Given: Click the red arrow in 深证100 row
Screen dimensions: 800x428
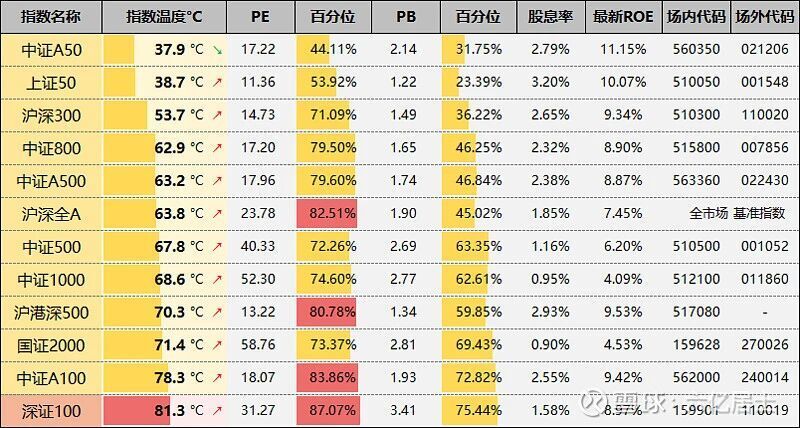Looking at the screenshot, I should (x=218, y=410).
